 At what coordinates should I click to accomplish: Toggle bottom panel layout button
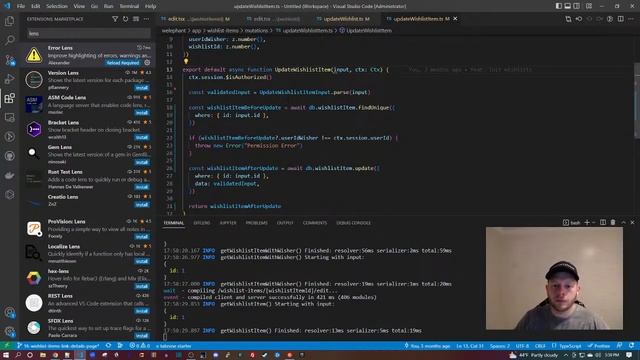pos(567,6)
